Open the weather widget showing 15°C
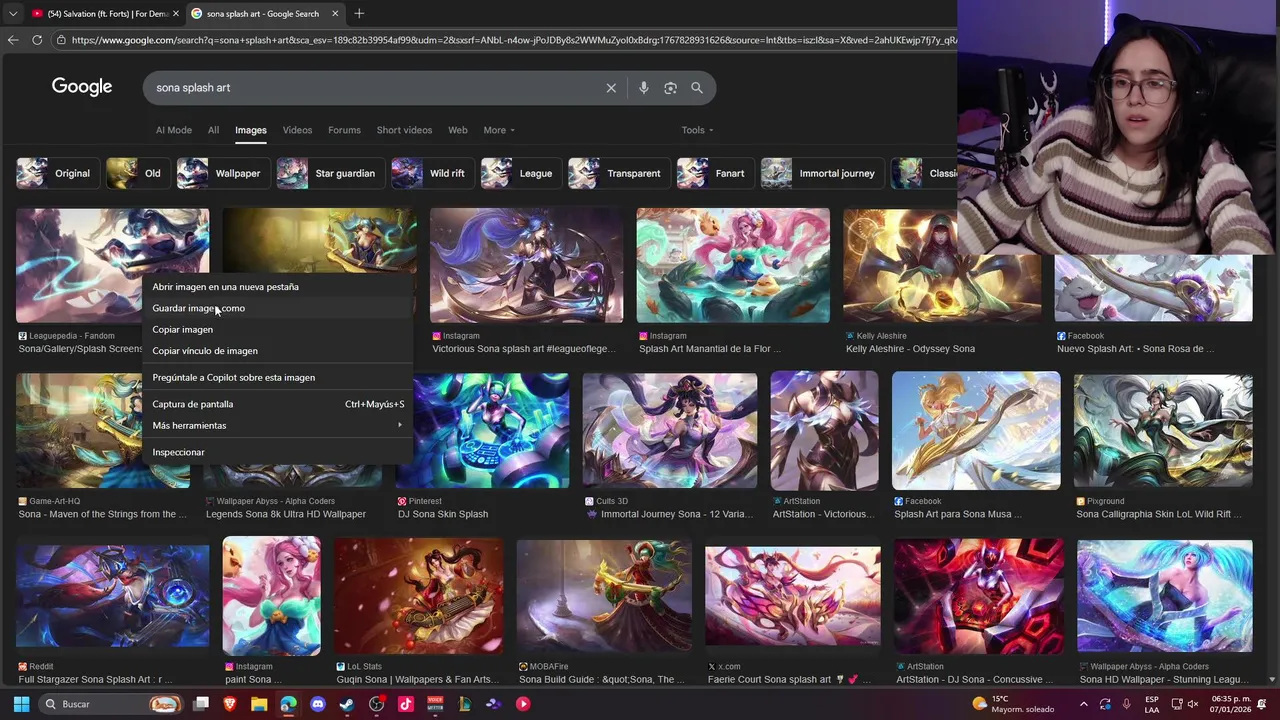Image resolution: width=1280 pixels, height=720 pixels. pos(1013,704)
